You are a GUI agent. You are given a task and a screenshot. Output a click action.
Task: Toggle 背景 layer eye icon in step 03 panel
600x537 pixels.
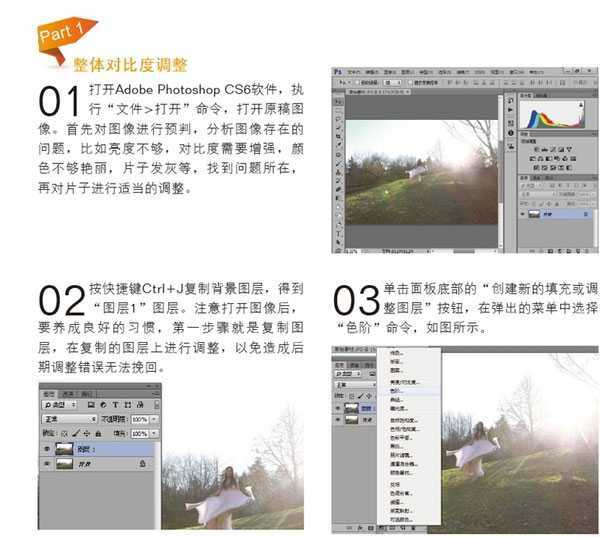click(x=338, y=419)
